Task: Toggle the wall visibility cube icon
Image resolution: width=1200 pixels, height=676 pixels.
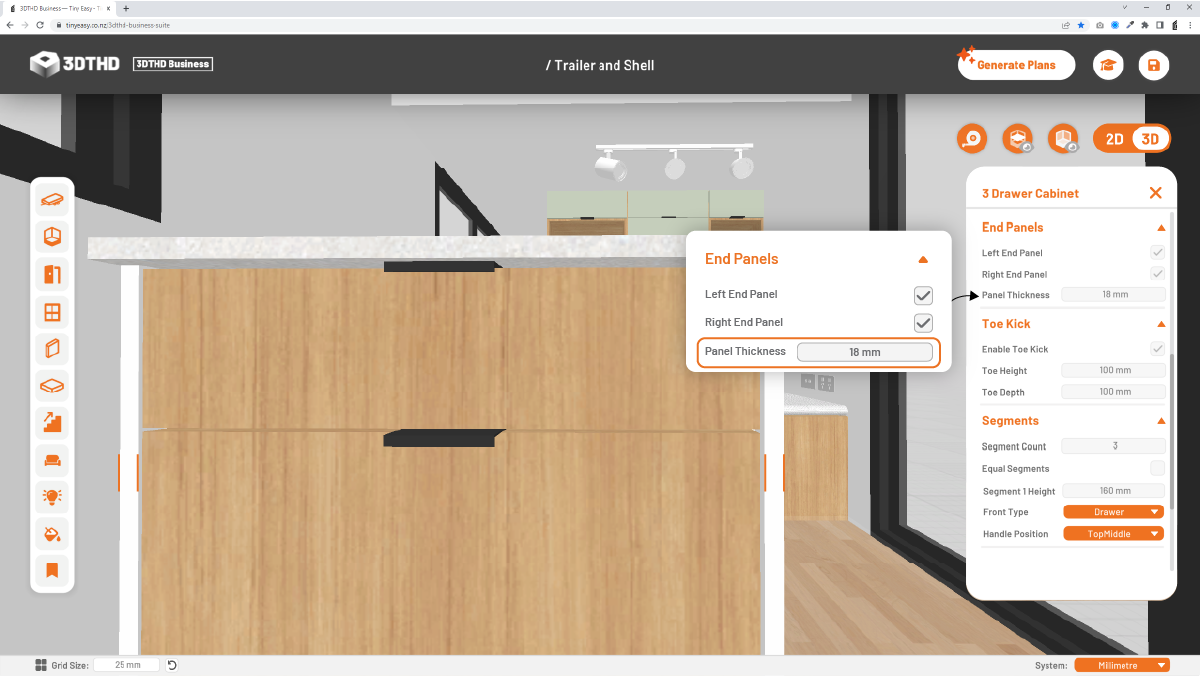Action: (x=1063, y=139)
